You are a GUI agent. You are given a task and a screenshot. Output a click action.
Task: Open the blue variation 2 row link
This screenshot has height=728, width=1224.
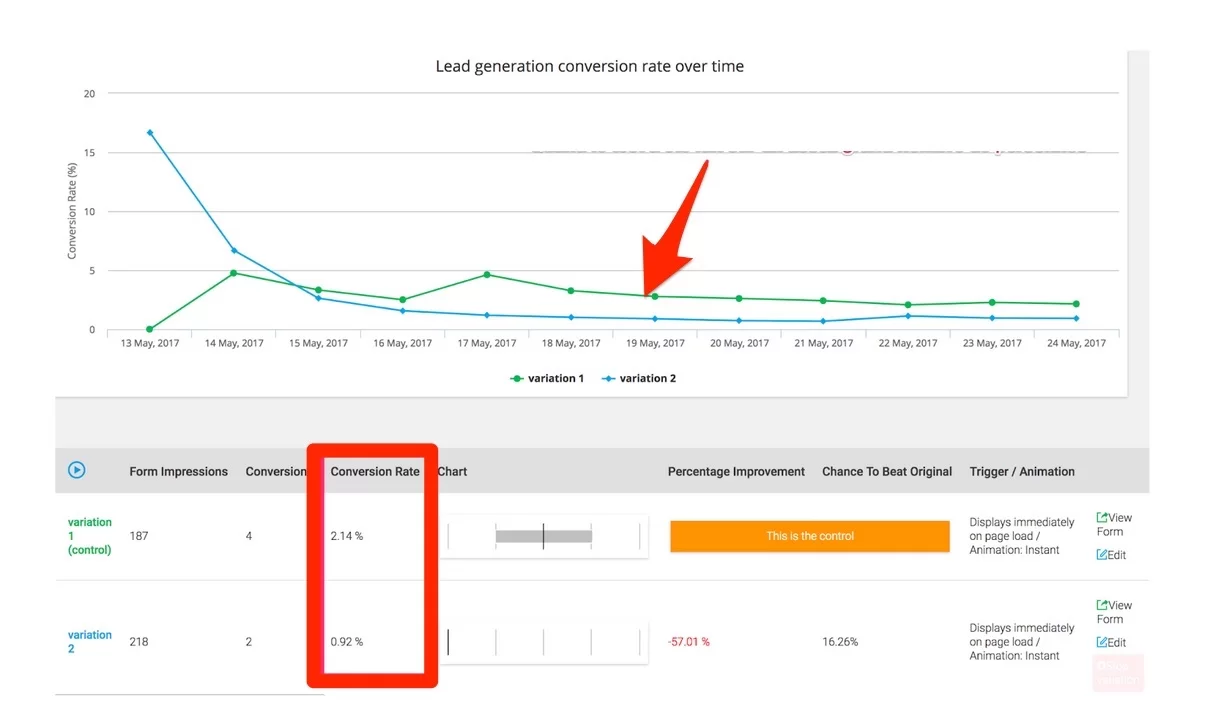click(x=89, y=641)
